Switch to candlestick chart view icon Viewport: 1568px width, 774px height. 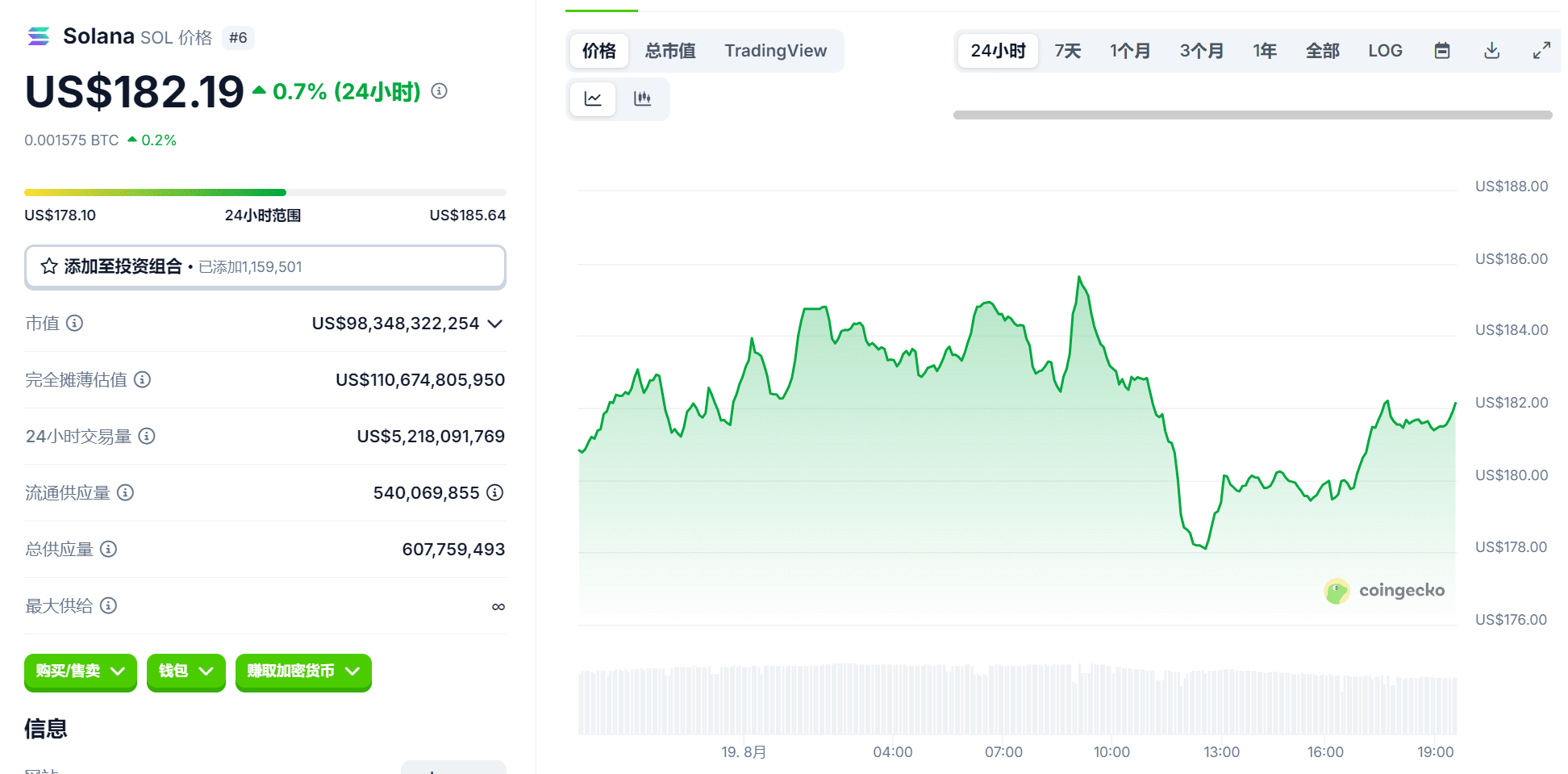[x=642, y=98]
